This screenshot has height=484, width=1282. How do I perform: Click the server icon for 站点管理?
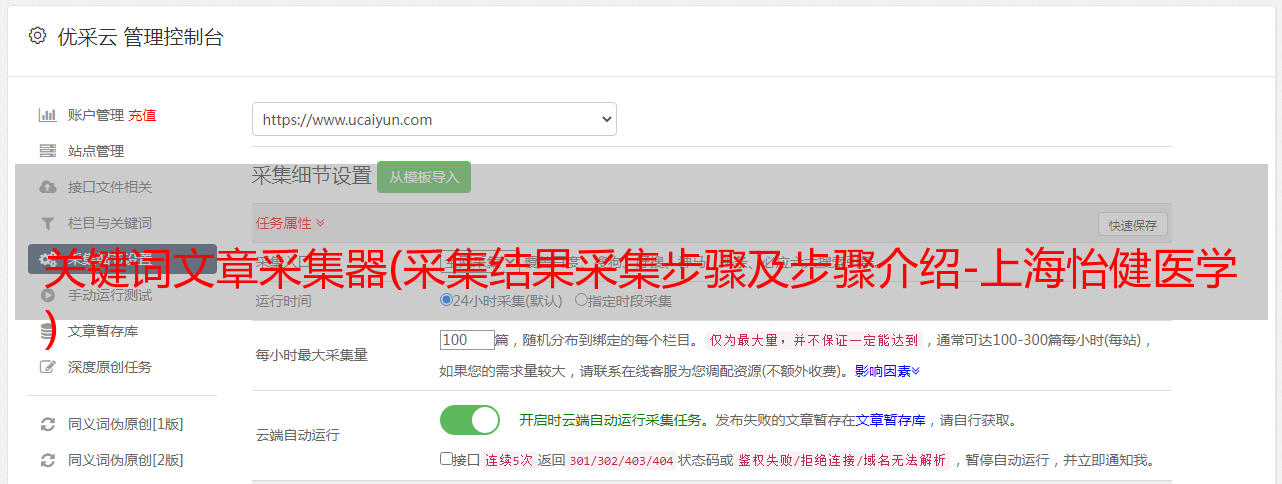[47, 151]
